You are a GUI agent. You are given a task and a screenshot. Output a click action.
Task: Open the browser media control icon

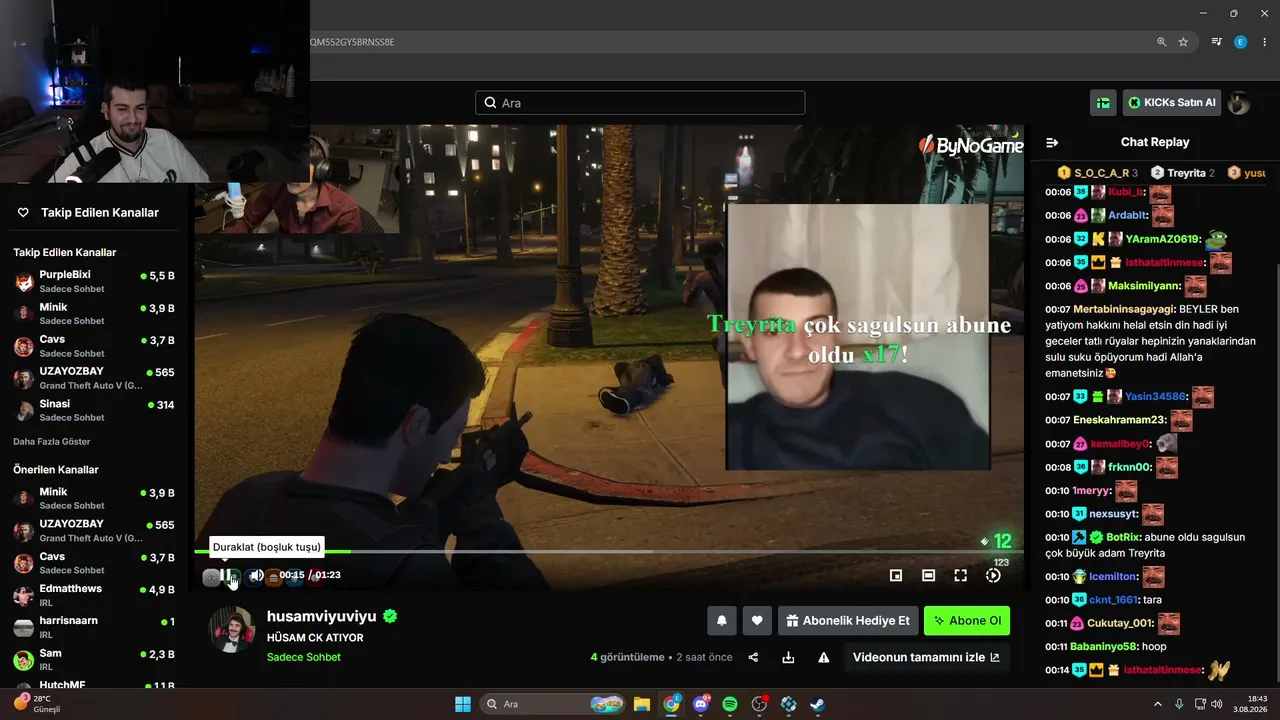(1216, 42)
